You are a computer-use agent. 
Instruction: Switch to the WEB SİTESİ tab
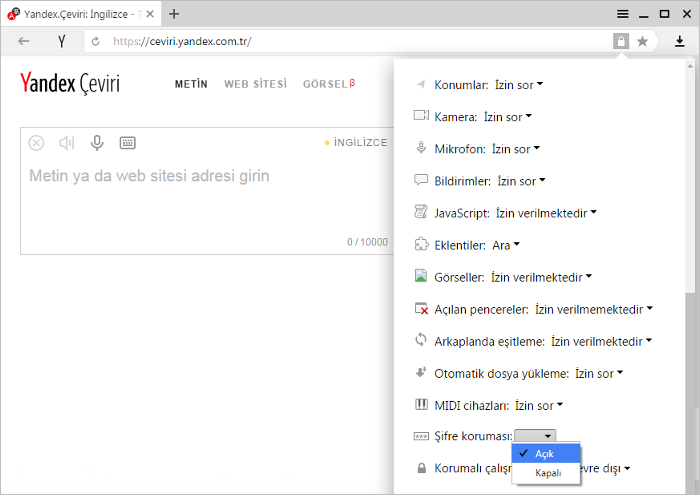point(255,84)
